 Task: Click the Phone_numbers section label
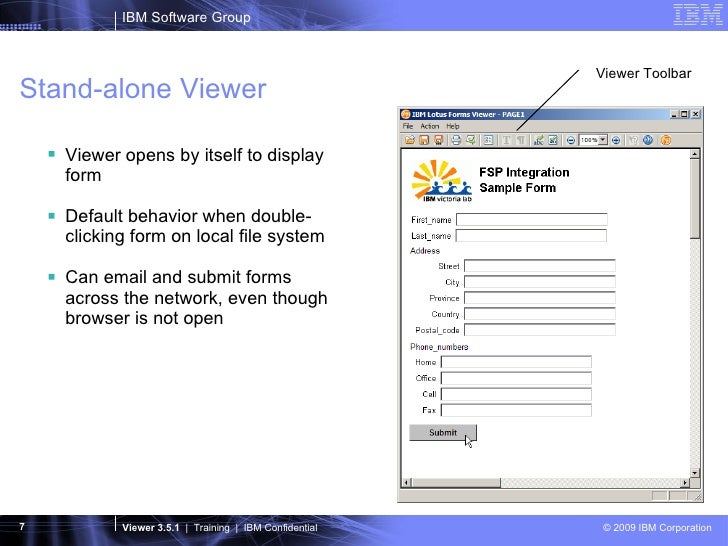439,347
